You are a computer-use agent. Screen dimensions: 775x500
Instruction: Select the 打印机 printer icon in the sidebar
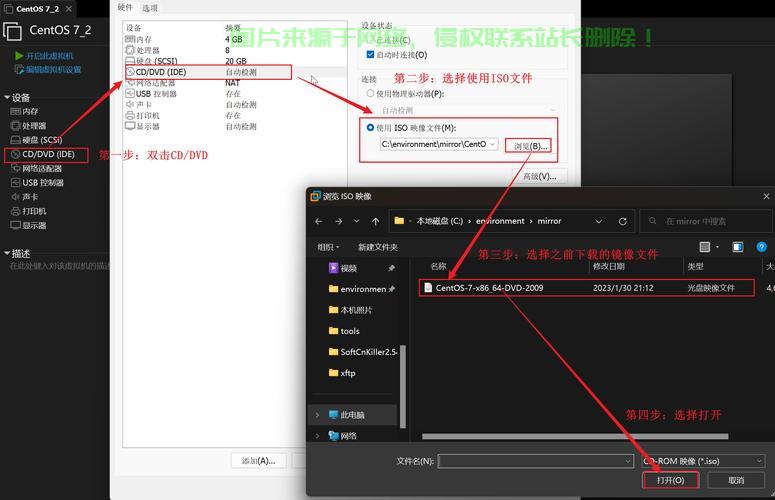click(15, 211)
